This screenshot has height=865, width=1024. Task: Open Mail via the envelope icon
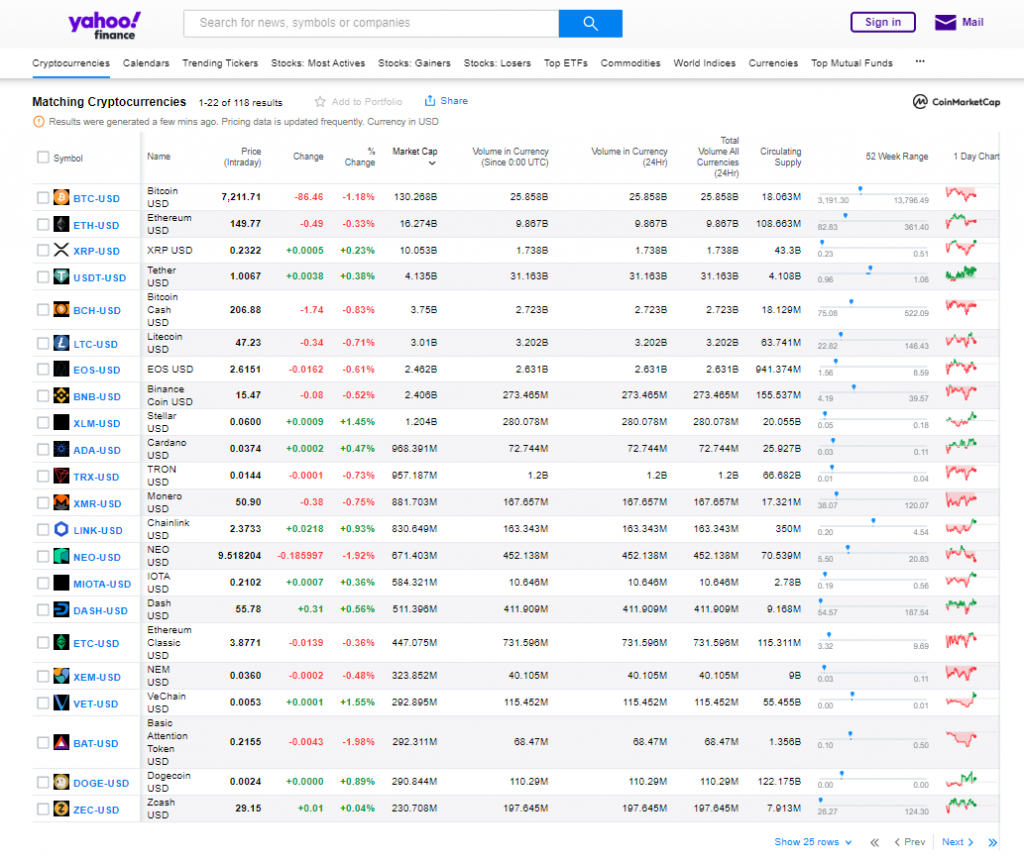coord(945,23)
